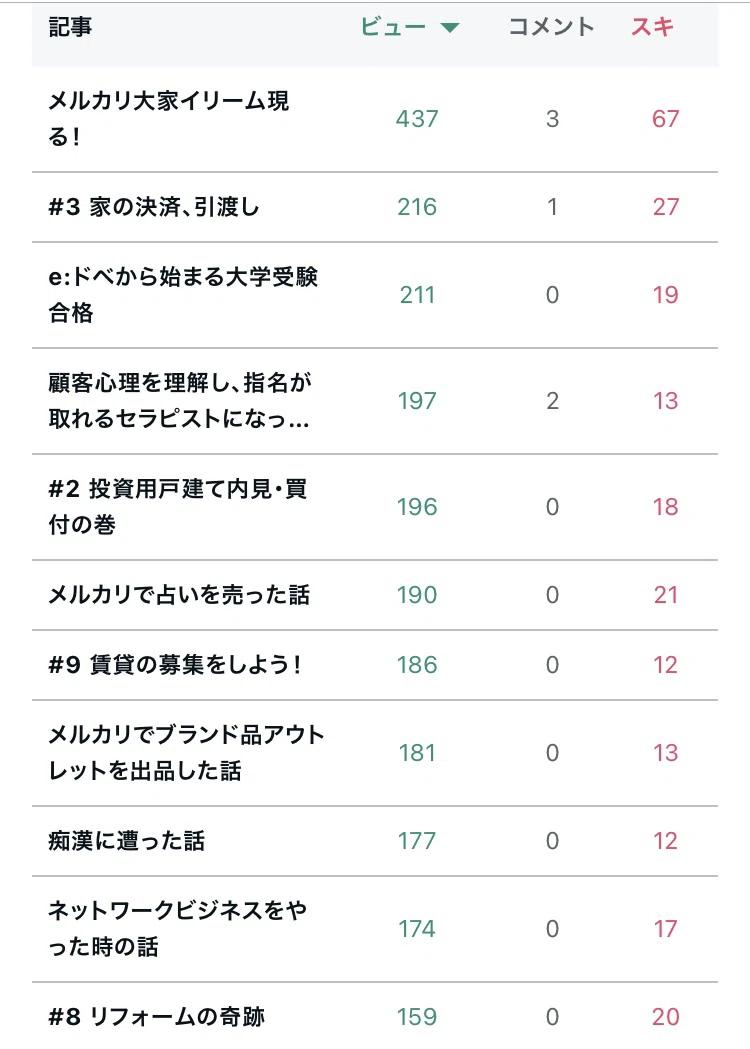750x1049 pixels.
Task: Open article e:ドベから始まる大学受験合格
Action: coord(183,294)
